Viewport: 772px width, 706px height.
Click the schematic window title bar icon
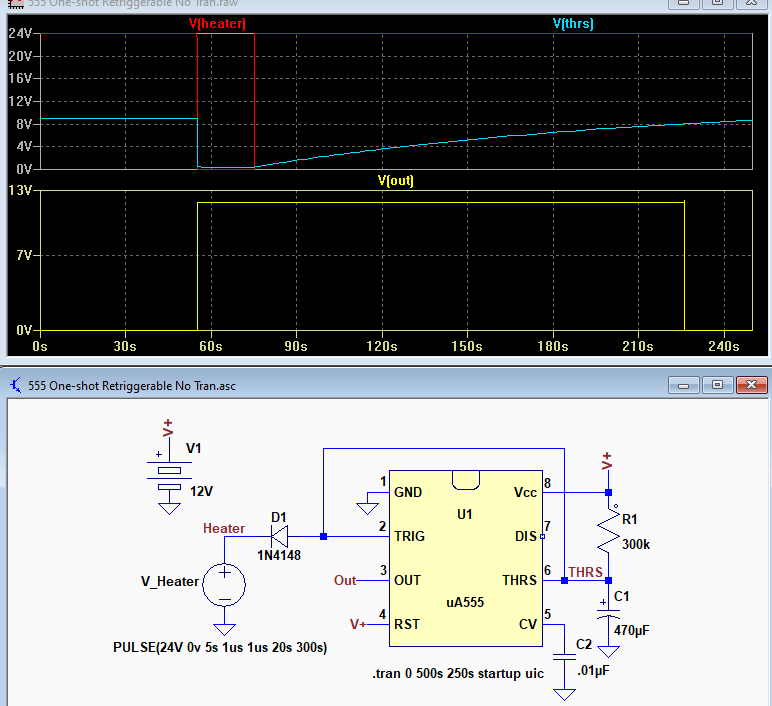point(16,385)
